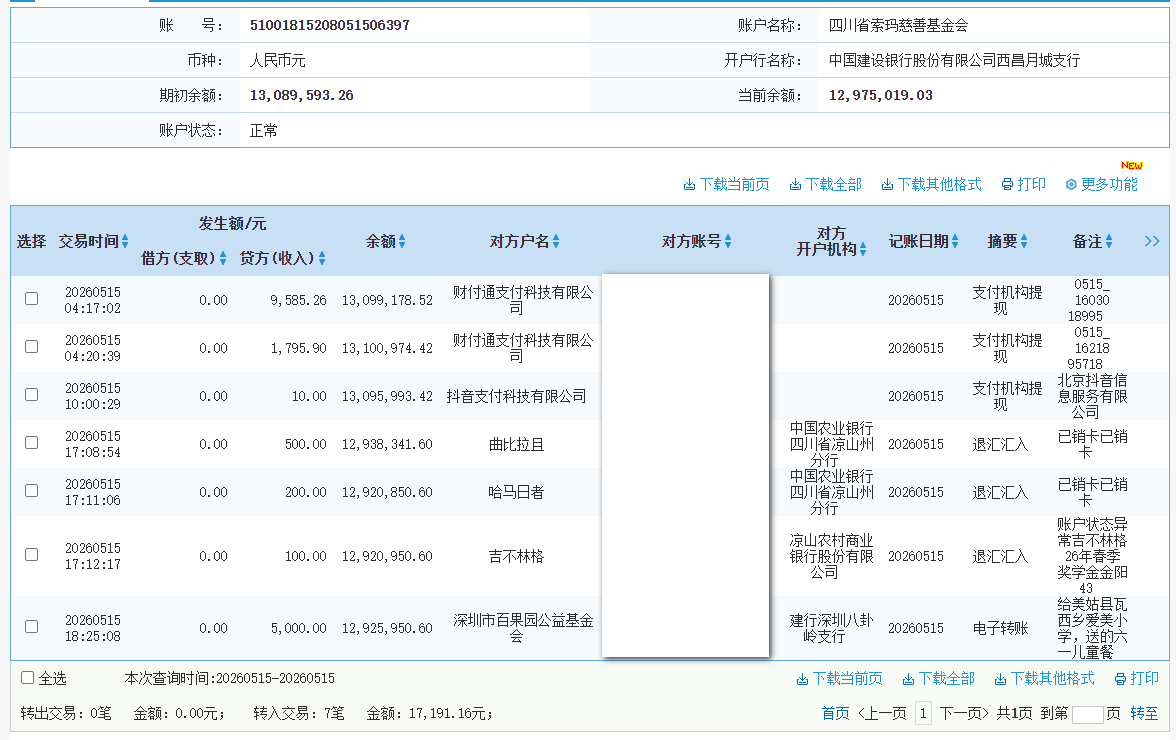The image size is (1176, 740).
Task: Click 转至 to jump to page
Action: point(1144,713)
